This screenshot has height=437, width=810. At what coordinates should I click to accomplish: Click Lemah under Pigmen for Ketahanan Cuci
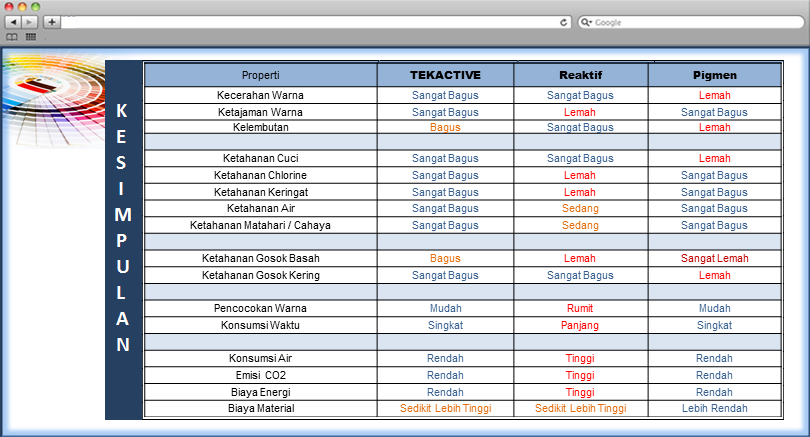point(714,158)
